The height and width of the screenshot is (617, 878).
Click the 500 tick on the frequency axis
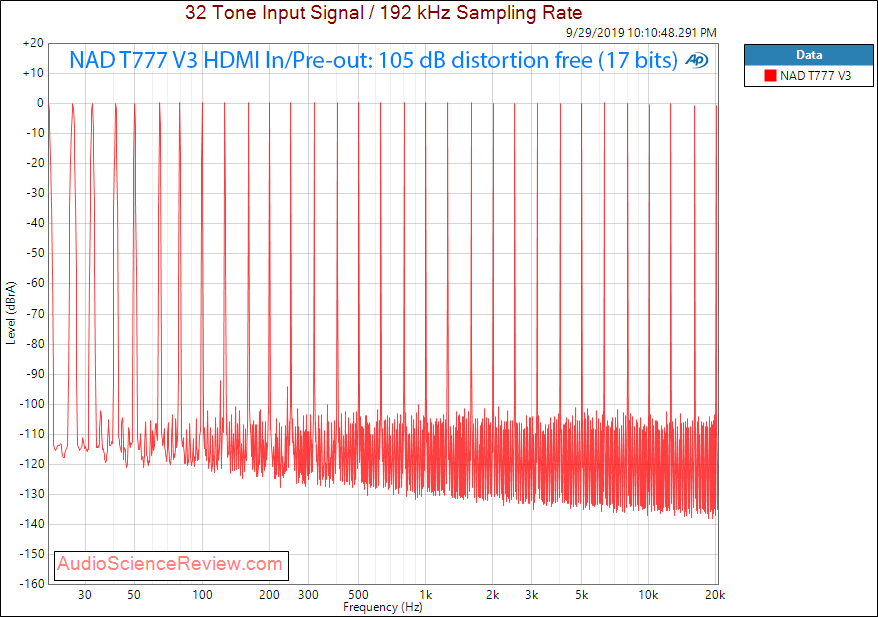click(x=358, y=595)
